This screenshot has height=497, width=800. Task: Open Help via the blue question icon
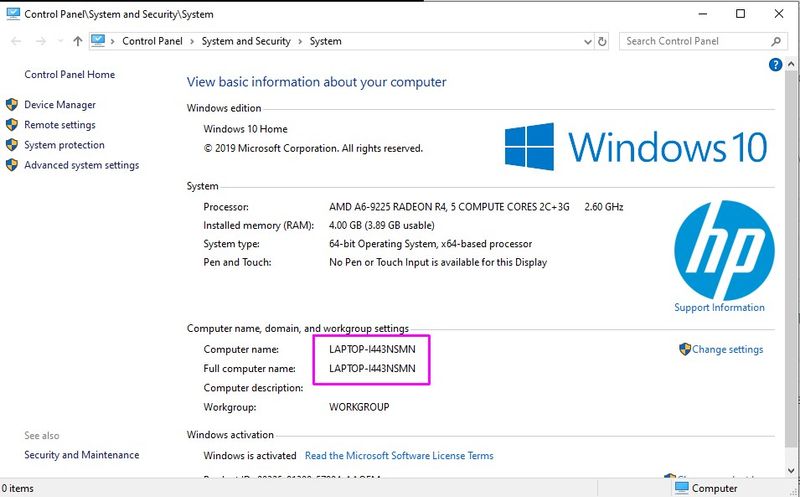pos(775,65)
